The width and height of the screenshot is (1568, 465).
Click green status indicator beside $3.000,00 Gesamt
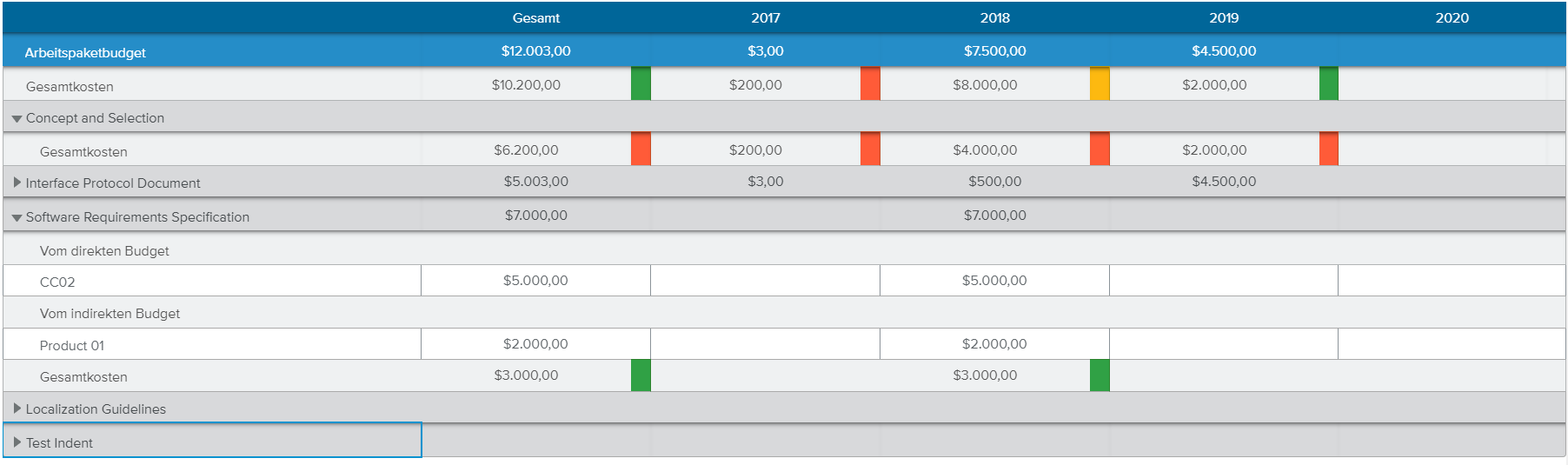(x=641, y=375)
